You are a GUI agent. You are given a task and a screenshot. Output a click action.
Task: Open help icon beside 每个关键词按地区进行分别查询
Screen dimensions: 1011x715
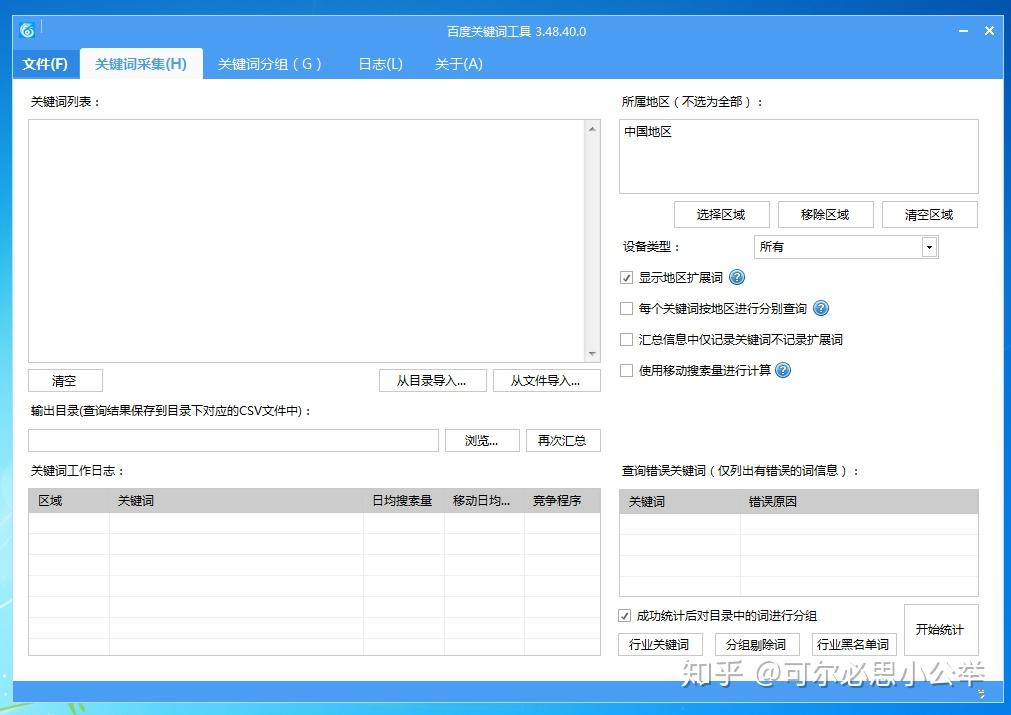[x=821, y=308]
